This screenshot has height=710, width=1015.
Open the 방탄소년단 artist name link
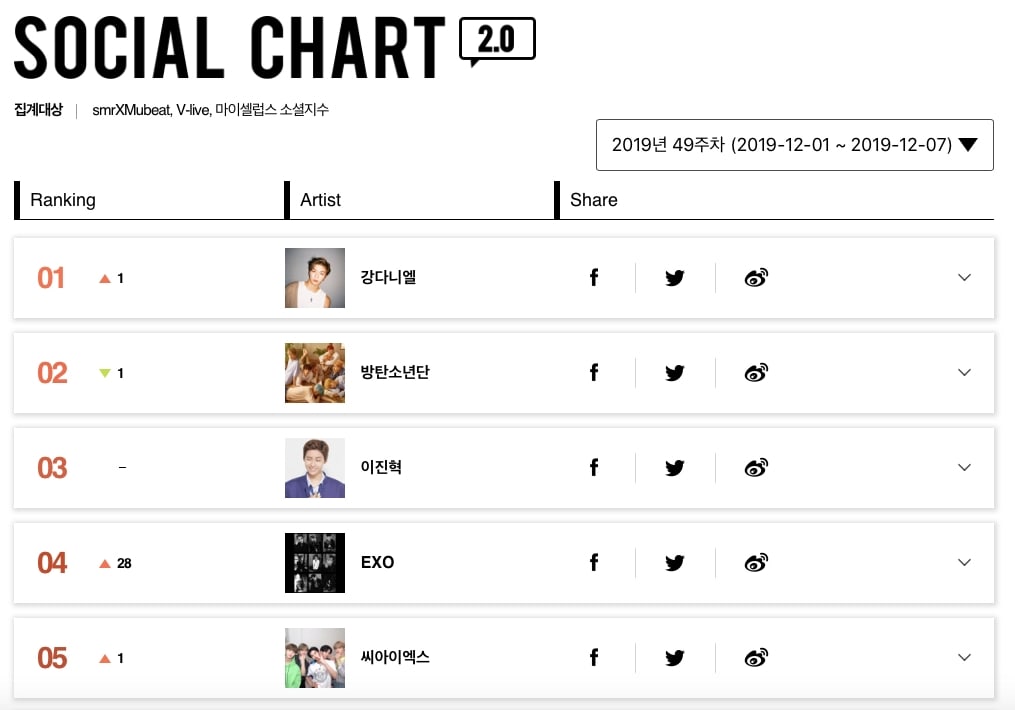pos(395,373)
